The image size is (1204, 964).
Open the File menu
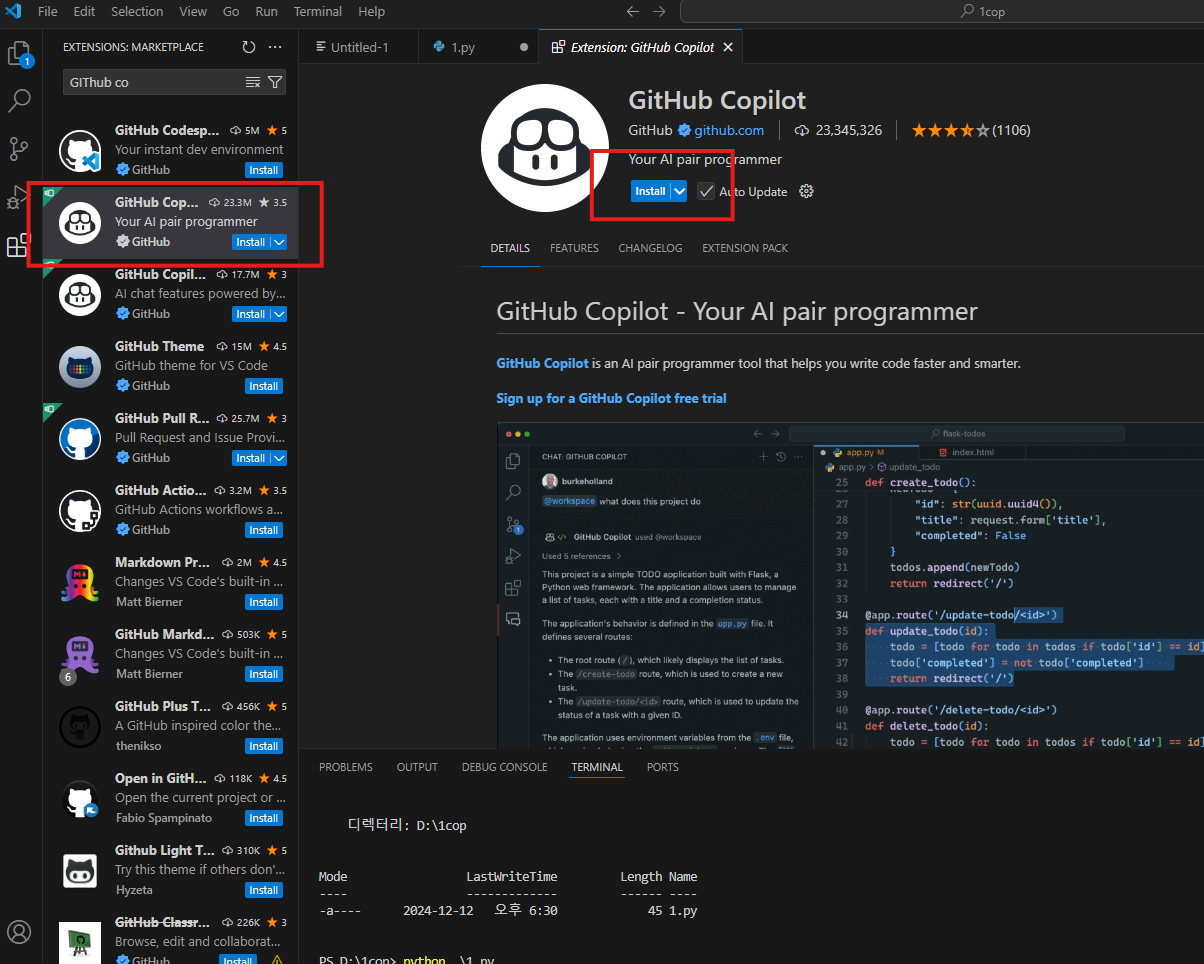coord(47,12)
